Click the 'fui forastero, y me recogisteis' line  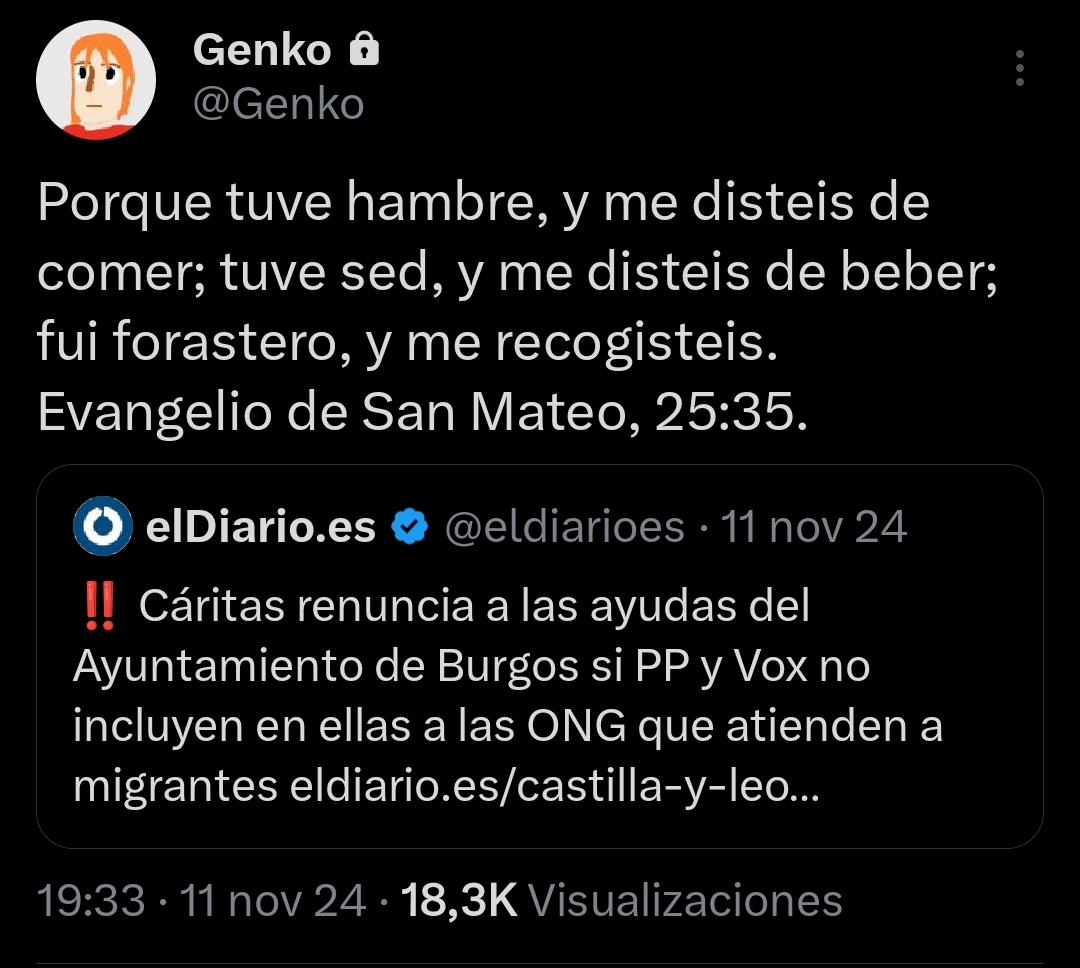[x=406, y=343]
